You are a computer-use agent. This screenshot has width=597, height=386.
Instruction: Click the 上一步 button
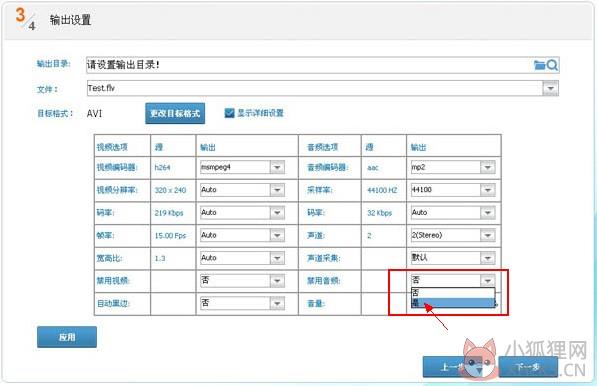click(452, 367)
